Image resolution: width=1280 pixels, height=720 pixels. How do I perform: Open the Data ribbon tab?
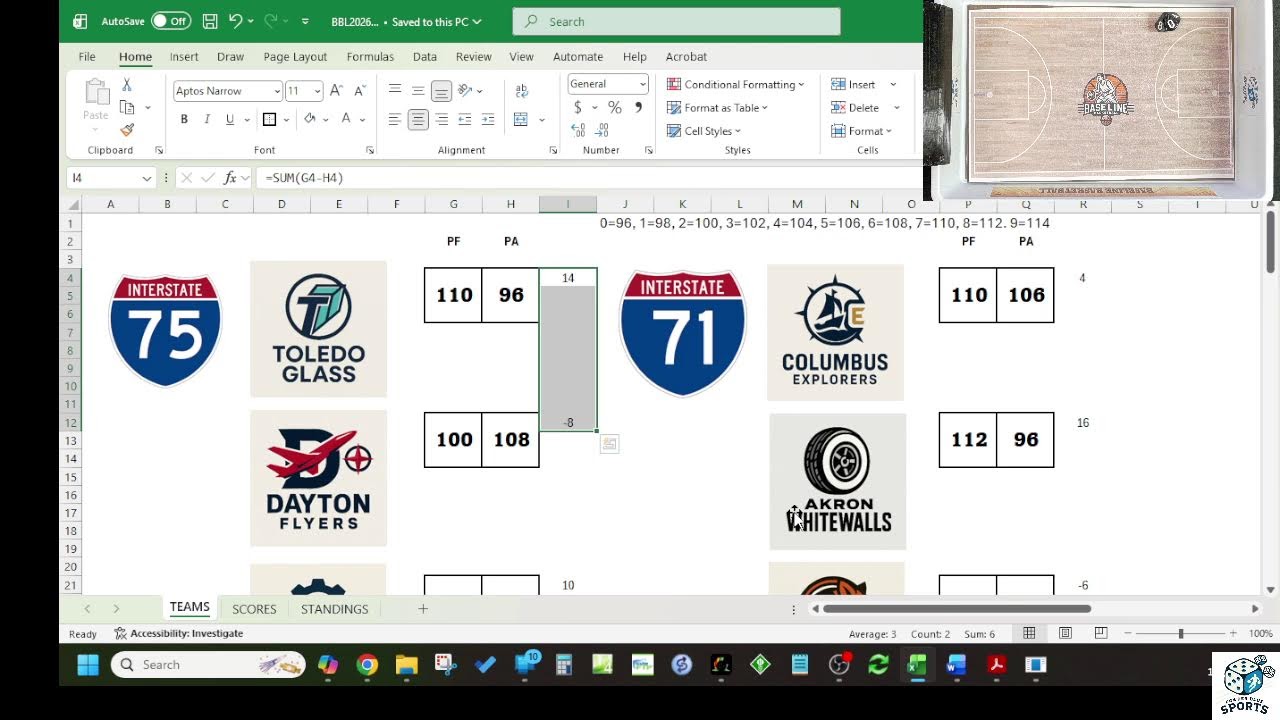[425, 57]
